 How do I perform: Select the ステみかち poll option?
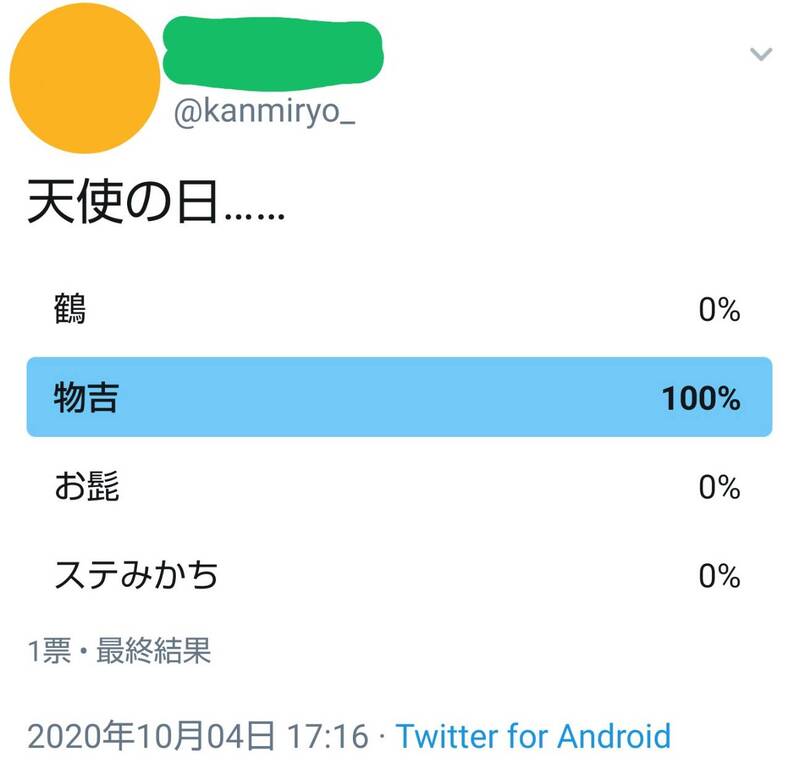(x=136, y=576)
